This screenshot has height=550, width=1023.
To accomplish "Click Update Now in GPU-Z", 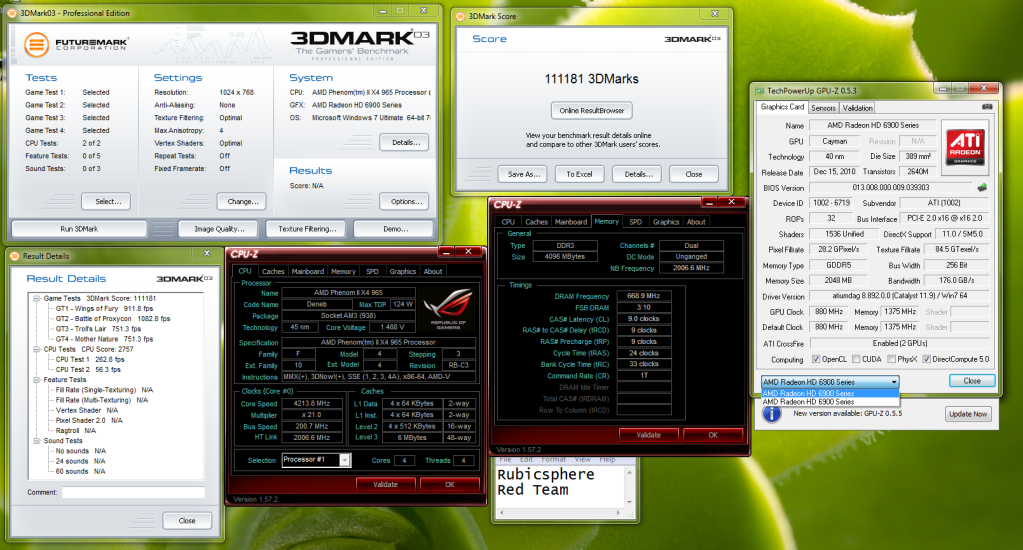I will coord(968,414).
